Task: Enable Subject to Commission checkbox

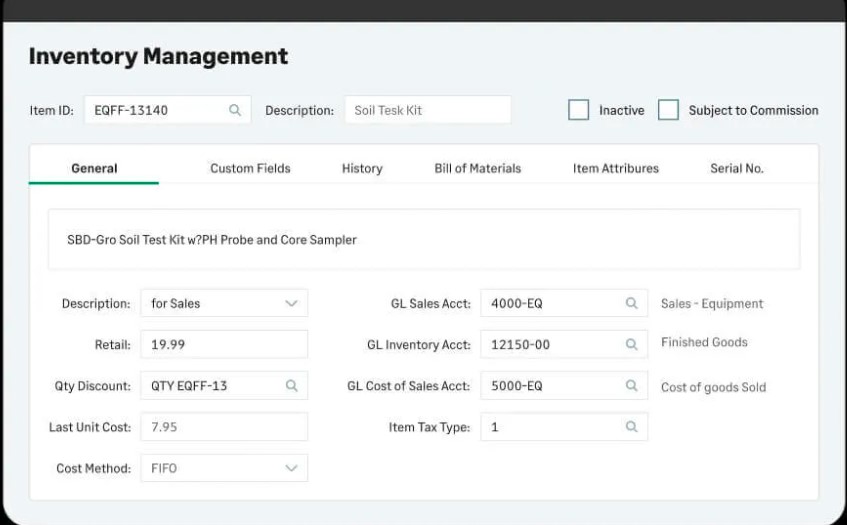Action: point(668,110)
